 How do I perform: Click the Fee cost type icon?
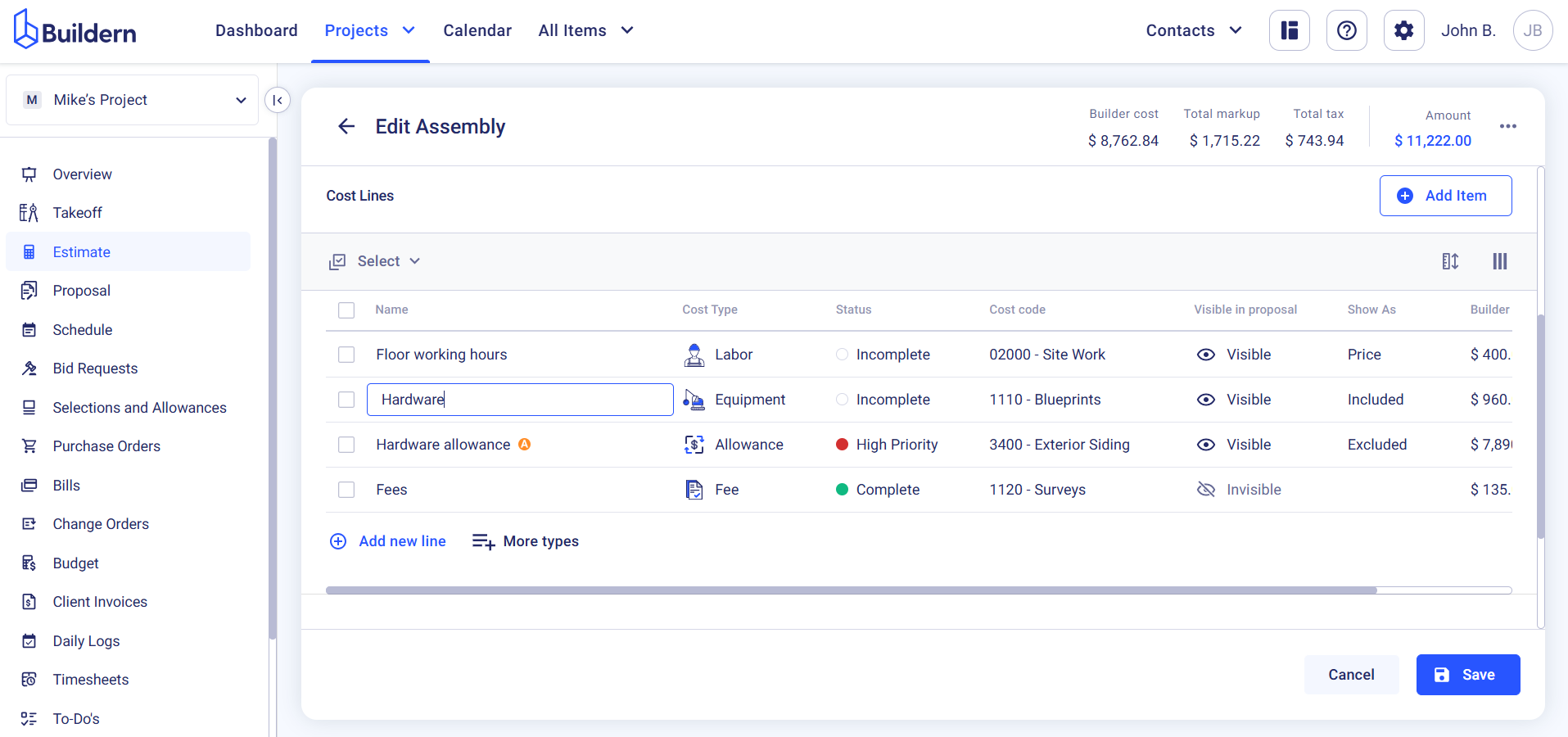click(x=694, y=490)
